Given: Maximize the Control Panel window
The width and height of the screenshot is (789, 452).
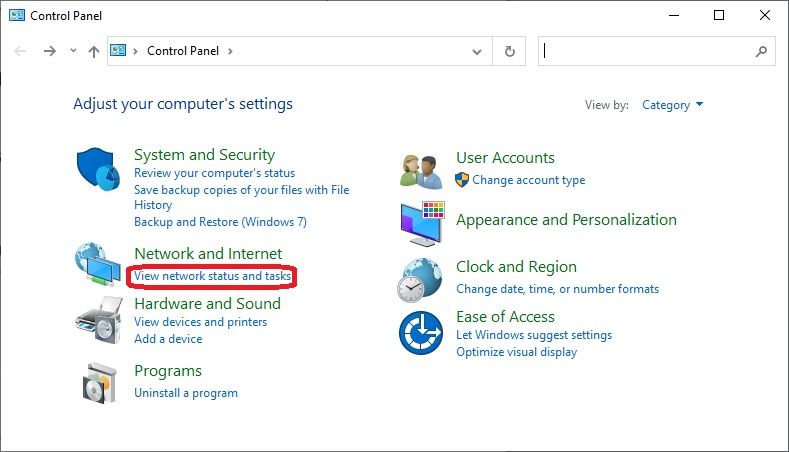Looking at the screenshot, I should [719, 15].
